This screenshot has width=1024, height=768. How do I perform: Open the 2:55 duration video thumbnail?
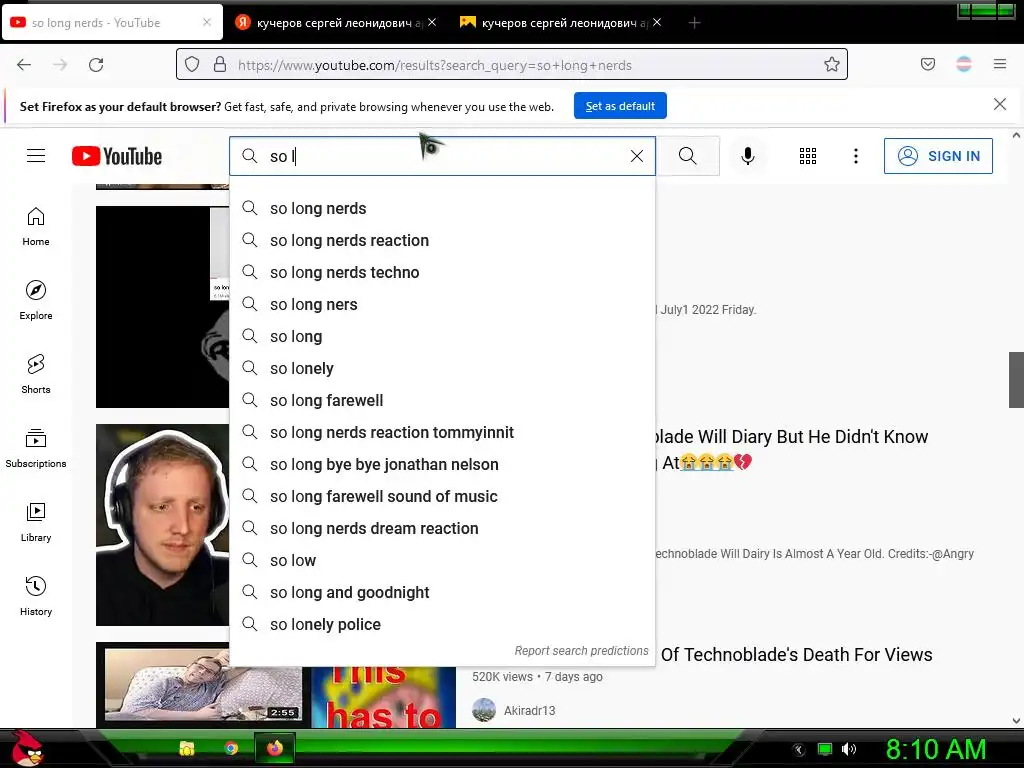pos(203,684)
